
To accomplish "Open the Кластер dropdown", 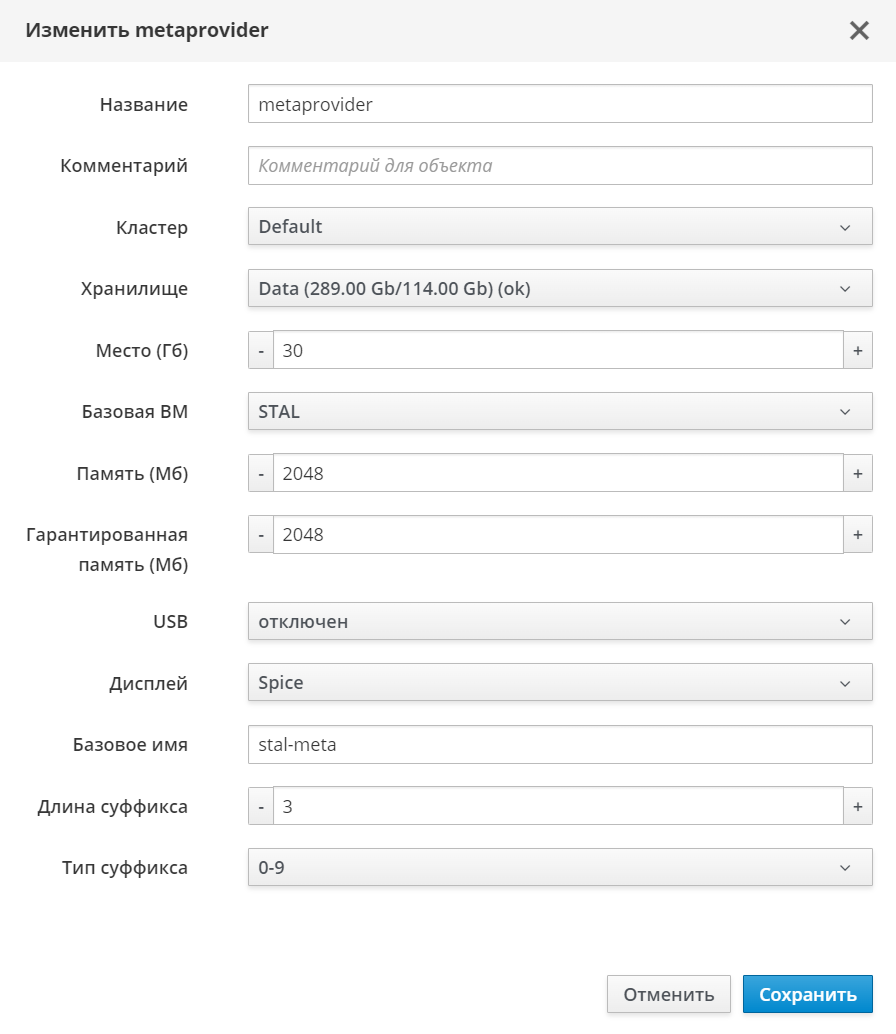I will click(x=560, y=227).
